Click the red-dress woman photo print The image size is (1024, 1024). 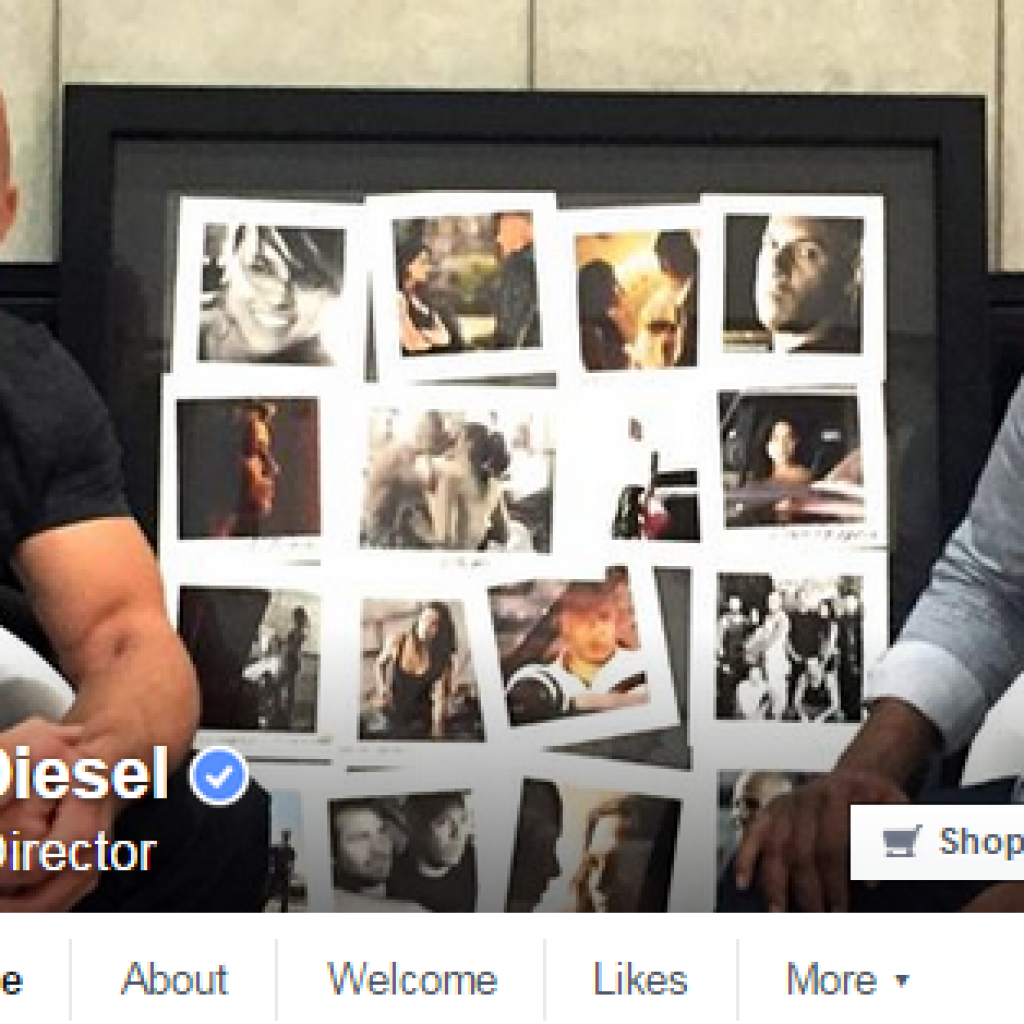point(248,468)
